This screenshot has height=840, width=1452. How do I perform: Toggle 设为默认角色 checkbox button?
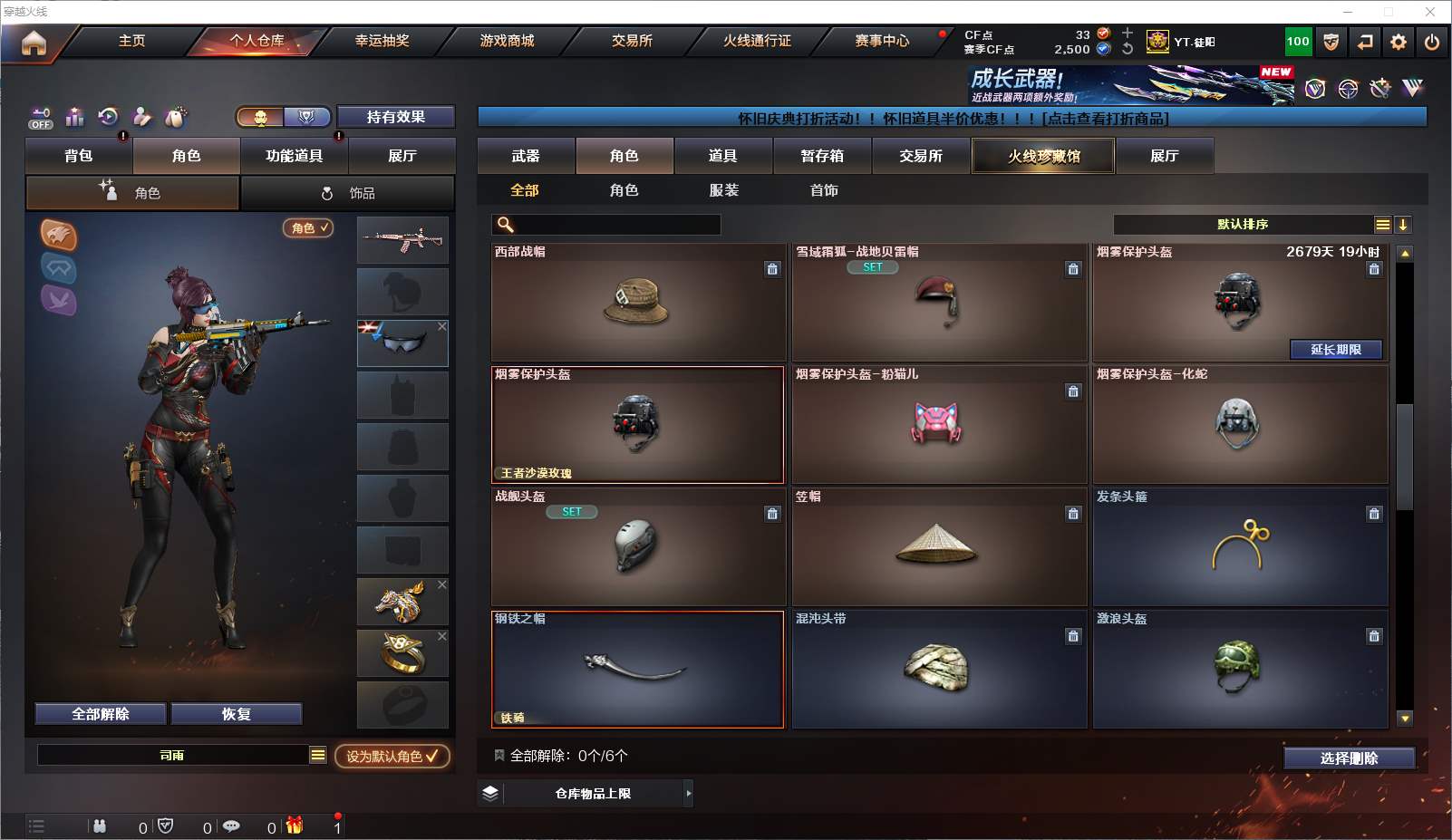[x=392, y=756]
